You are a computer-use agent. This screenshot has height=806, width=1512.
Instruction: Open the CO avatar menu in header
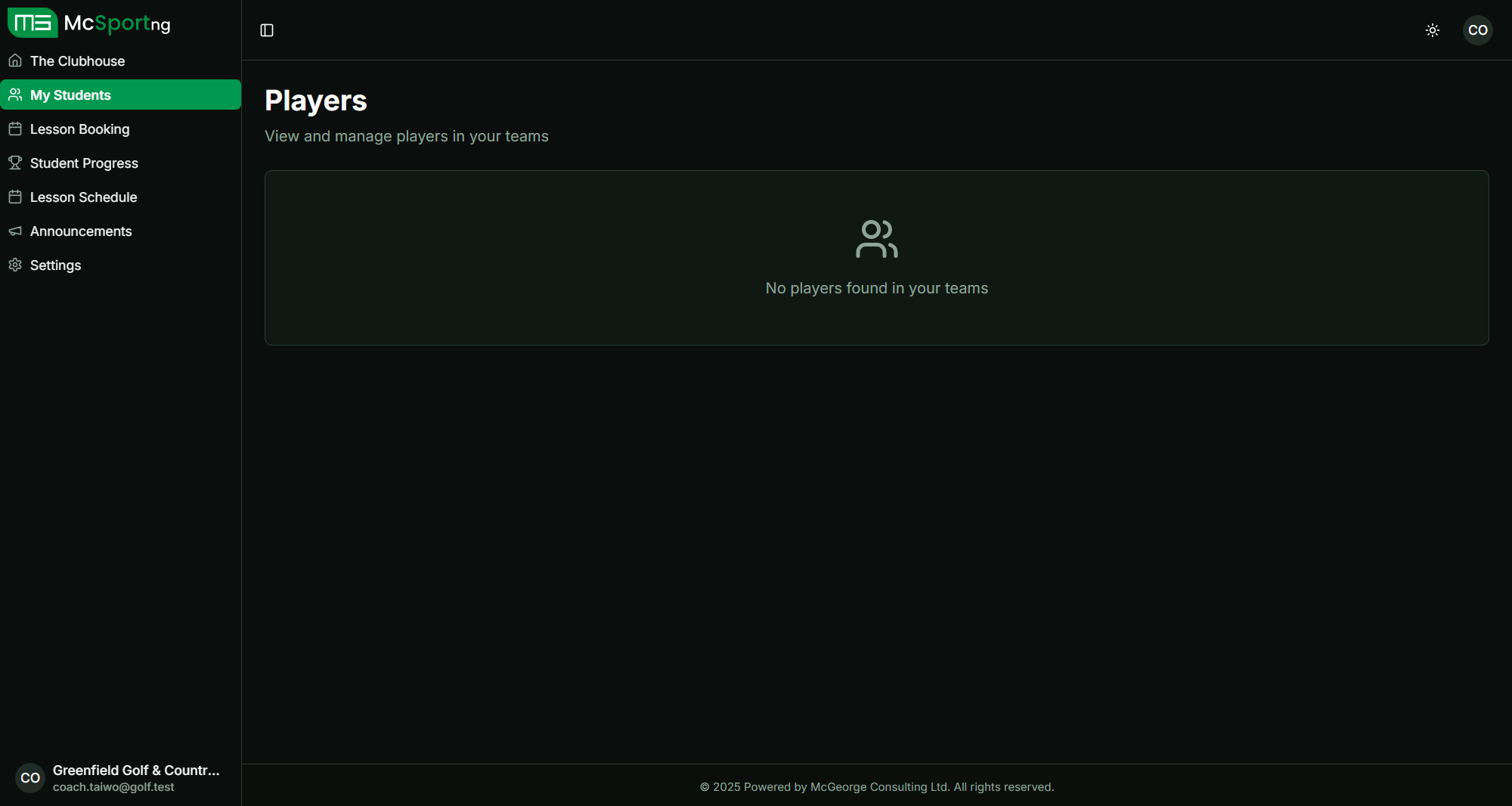(x=1477, y=30)
